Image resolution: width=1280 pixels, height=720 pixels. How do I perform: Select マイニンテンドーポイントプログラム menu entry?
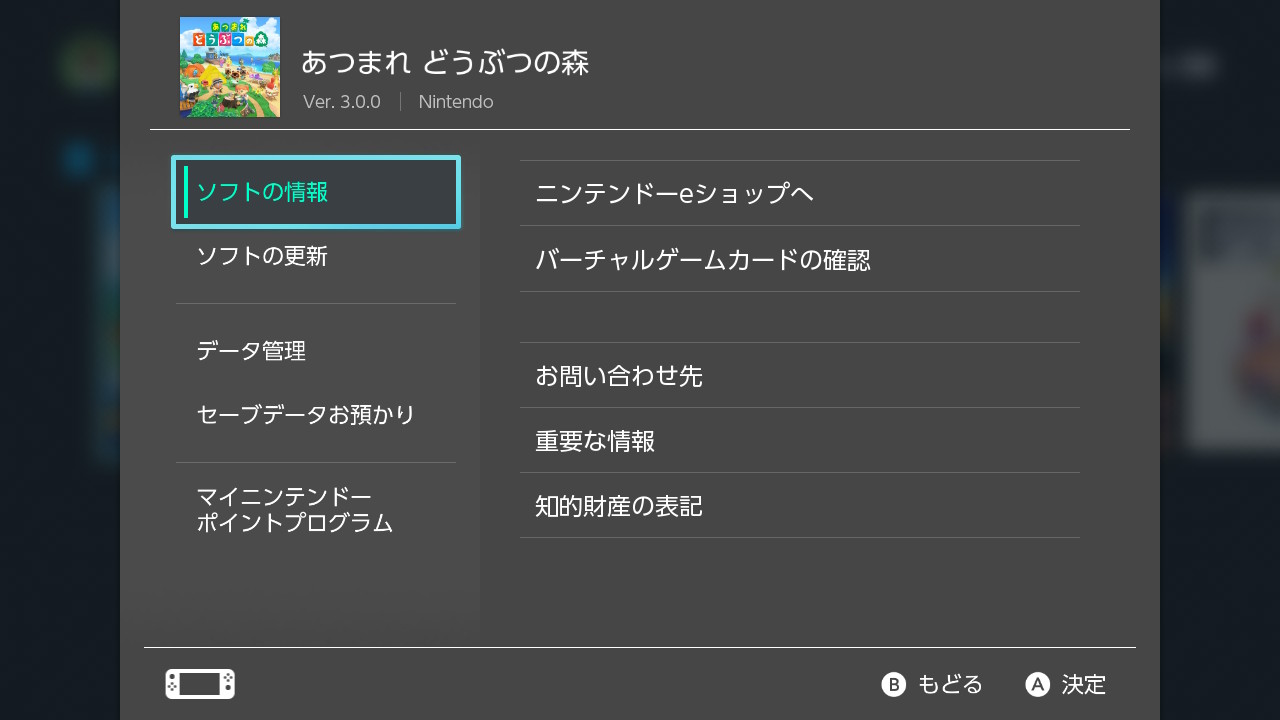pos(295,510)
